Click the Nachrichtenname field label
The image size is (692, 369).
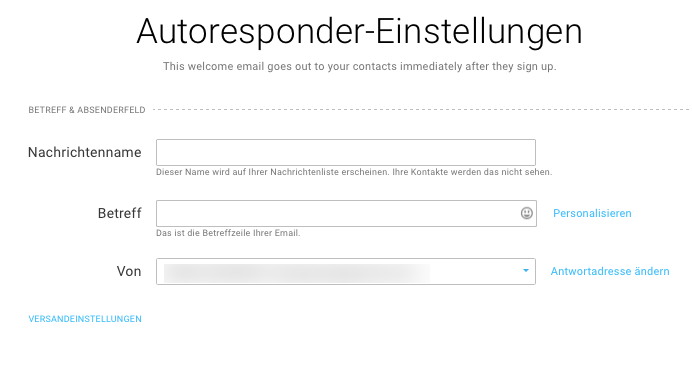coord(85,152)
